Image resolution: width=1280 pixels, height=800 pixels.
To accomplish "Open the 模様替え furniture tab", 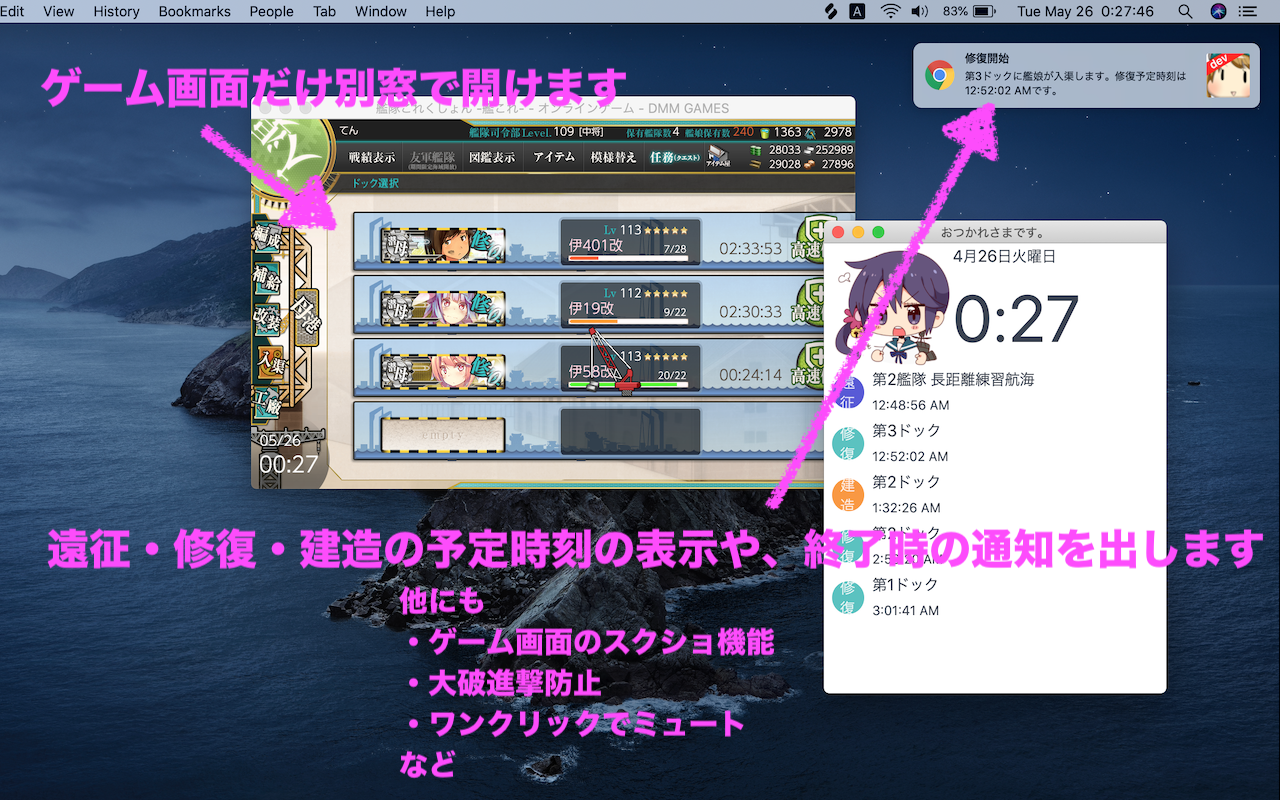I will [613, 157].
